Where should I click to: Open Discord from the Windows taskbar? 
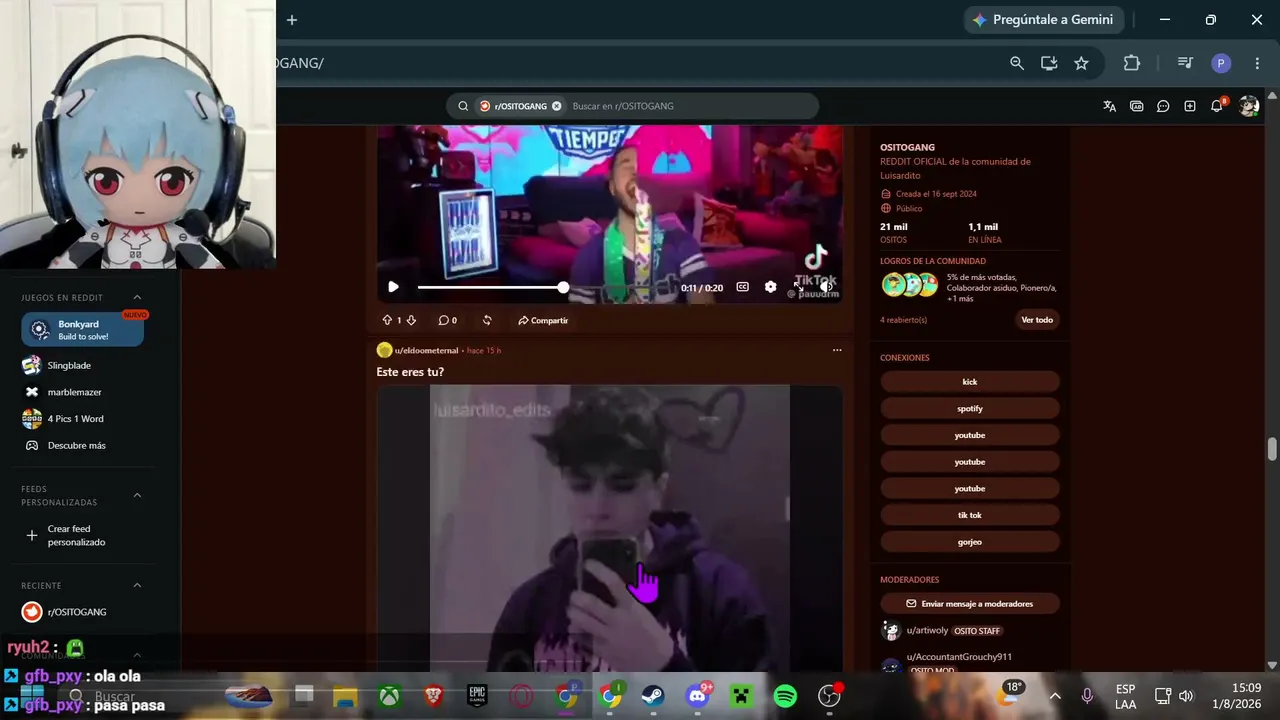coord(698,696)
